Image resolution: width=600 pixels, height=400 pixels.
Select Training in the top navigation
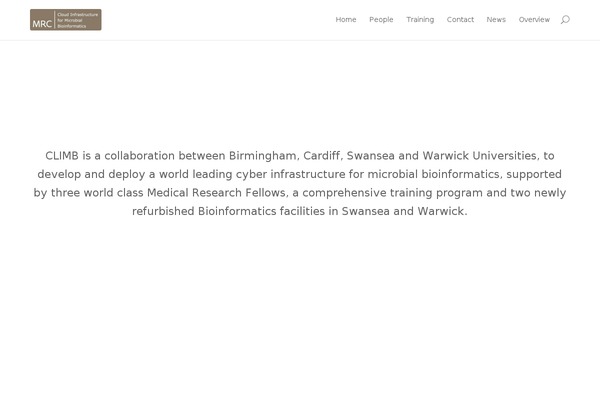(420, 20)
